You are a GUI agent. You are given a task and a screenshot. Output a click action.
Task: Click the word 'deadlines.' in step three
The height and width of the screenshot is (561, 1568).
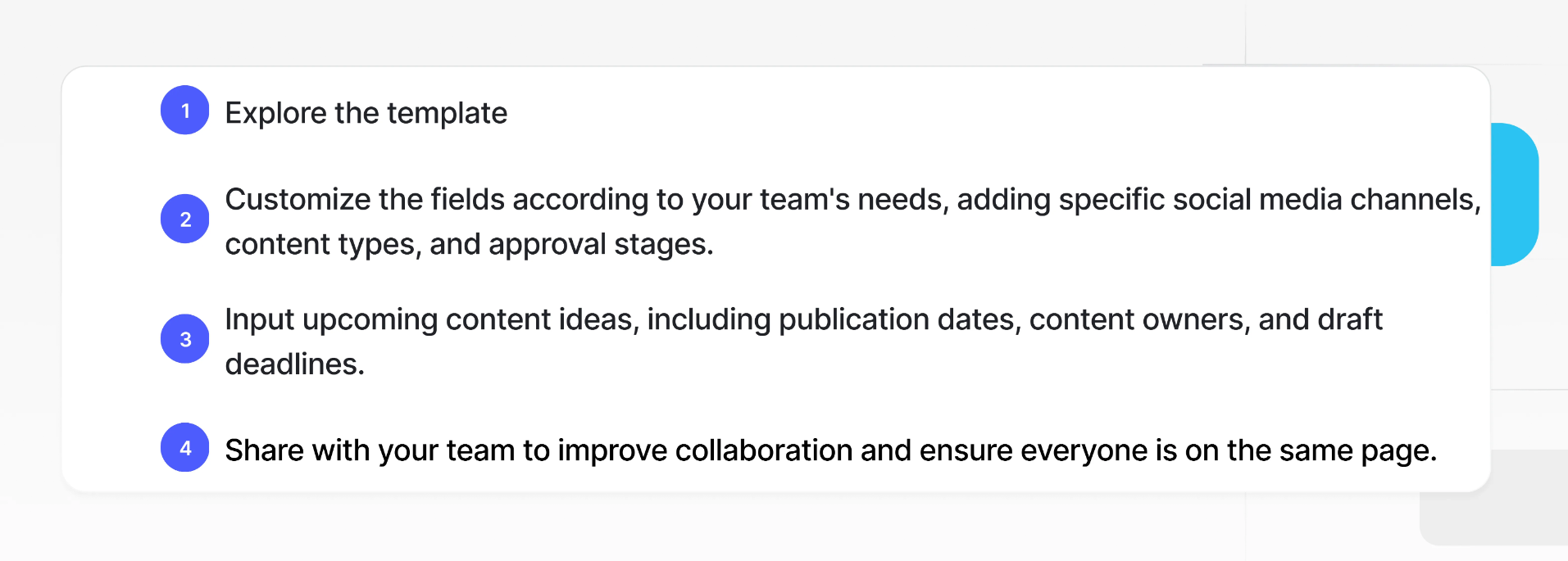pyautogui.click(x=295, y=364)
